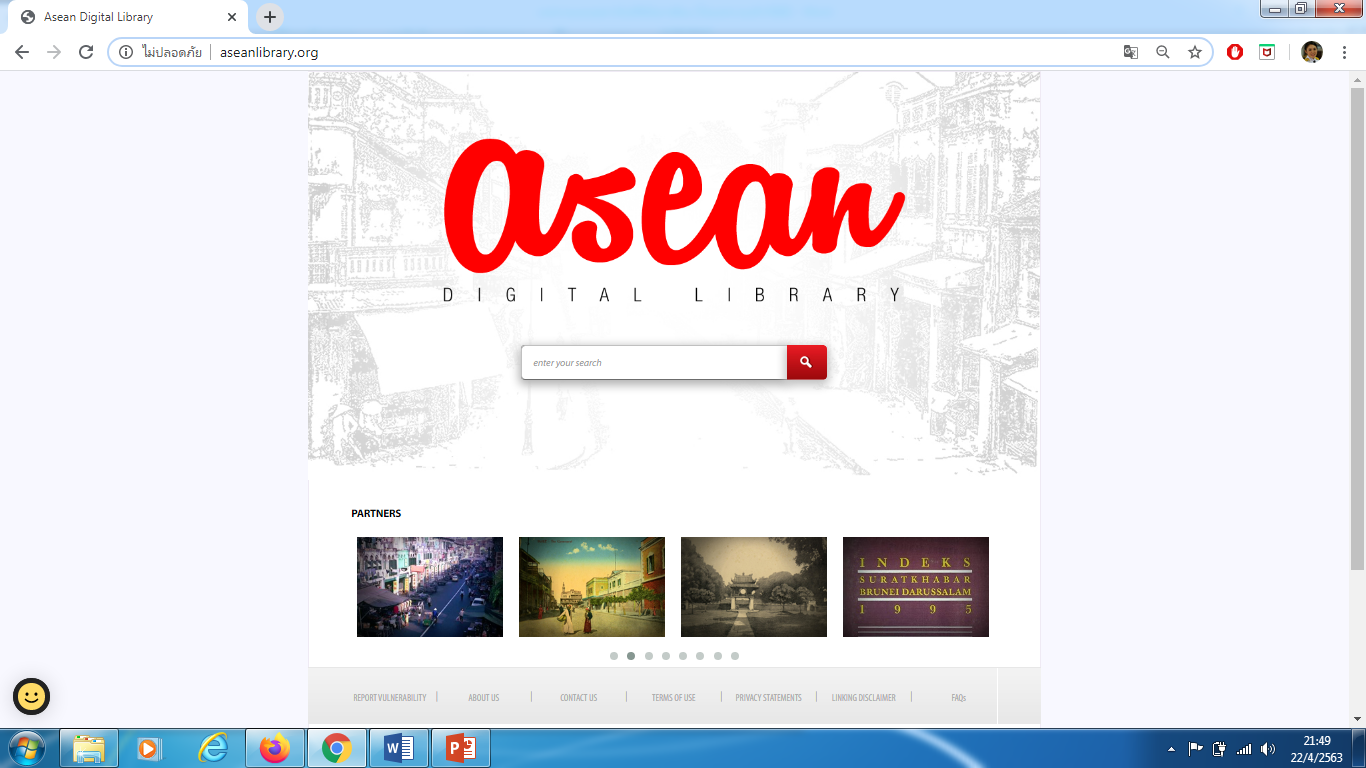
Task: Open the Google Translate icon in address bar
Action: click(x=1130, y=52)
